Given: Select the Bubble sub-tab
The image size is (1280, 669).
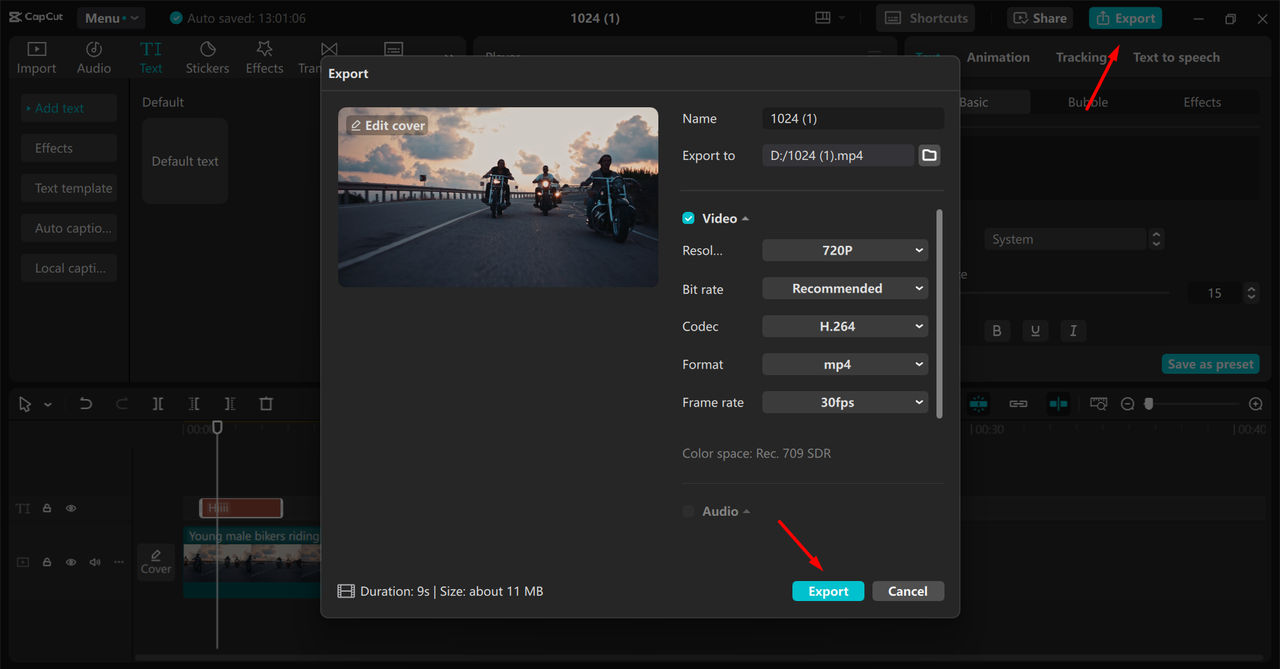Looking at the screenshot, I should (x=1088, y=102).
